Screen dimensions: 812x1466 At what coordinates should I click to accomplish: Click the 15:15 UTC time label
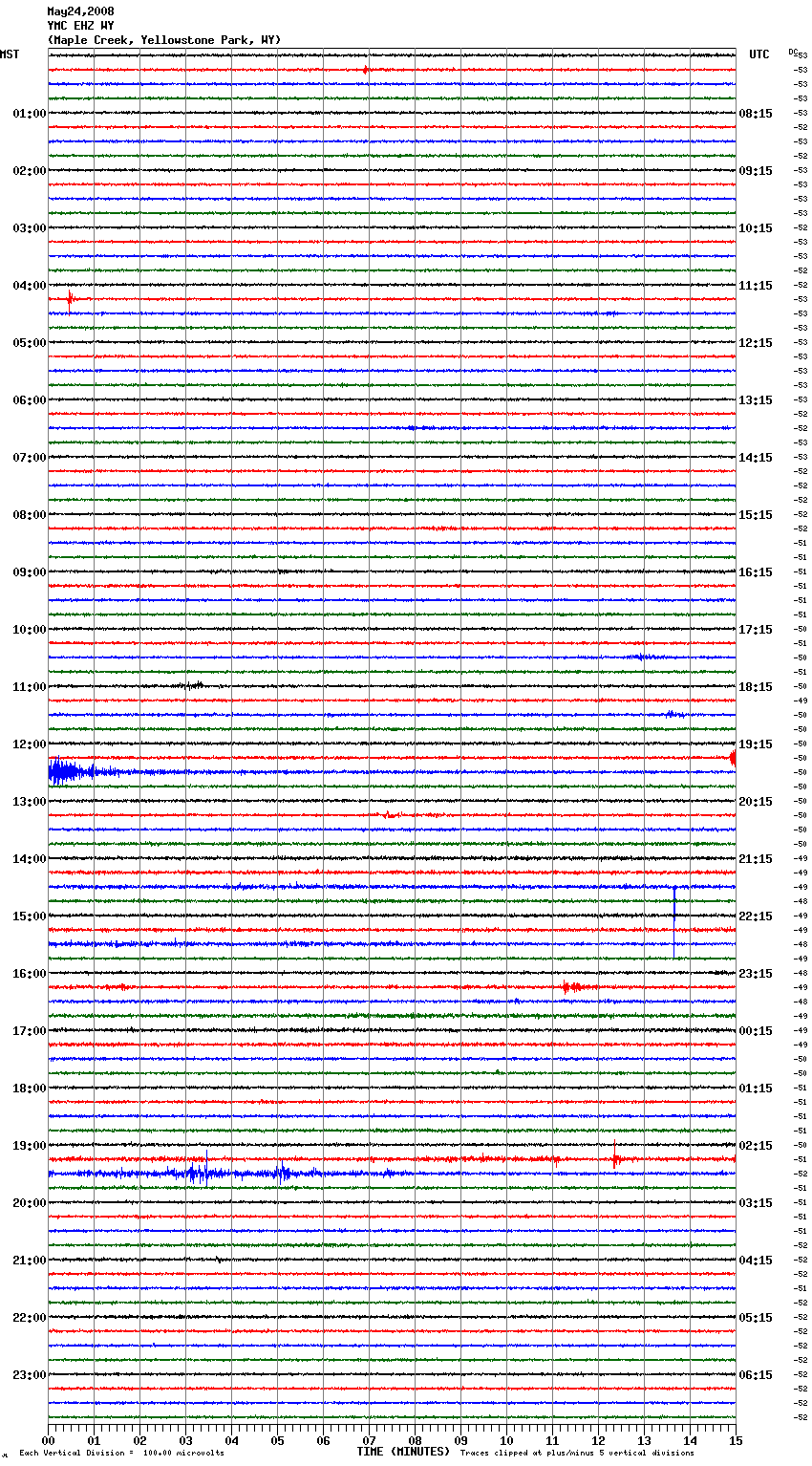(x=756, y=515)
